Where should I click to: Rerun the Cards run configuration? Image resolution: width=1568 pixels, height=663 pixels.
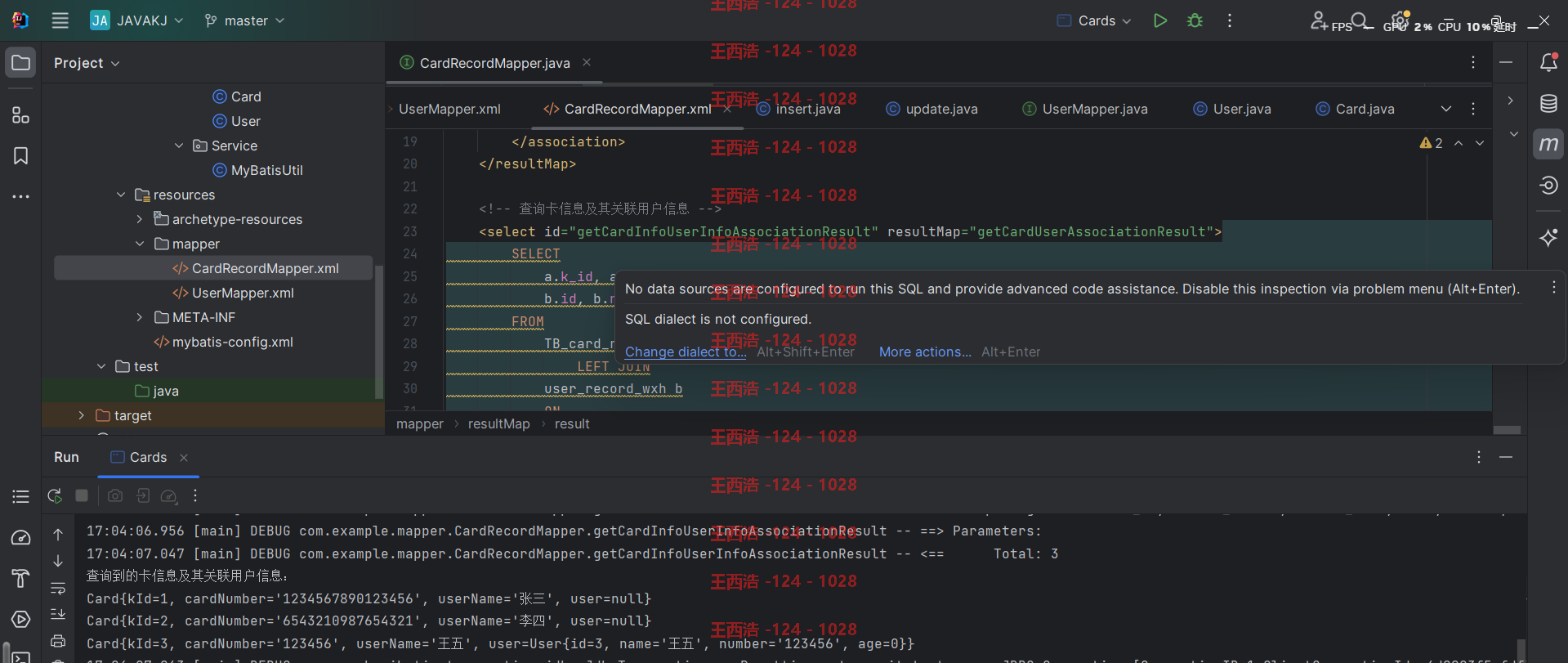pos(55,495)
